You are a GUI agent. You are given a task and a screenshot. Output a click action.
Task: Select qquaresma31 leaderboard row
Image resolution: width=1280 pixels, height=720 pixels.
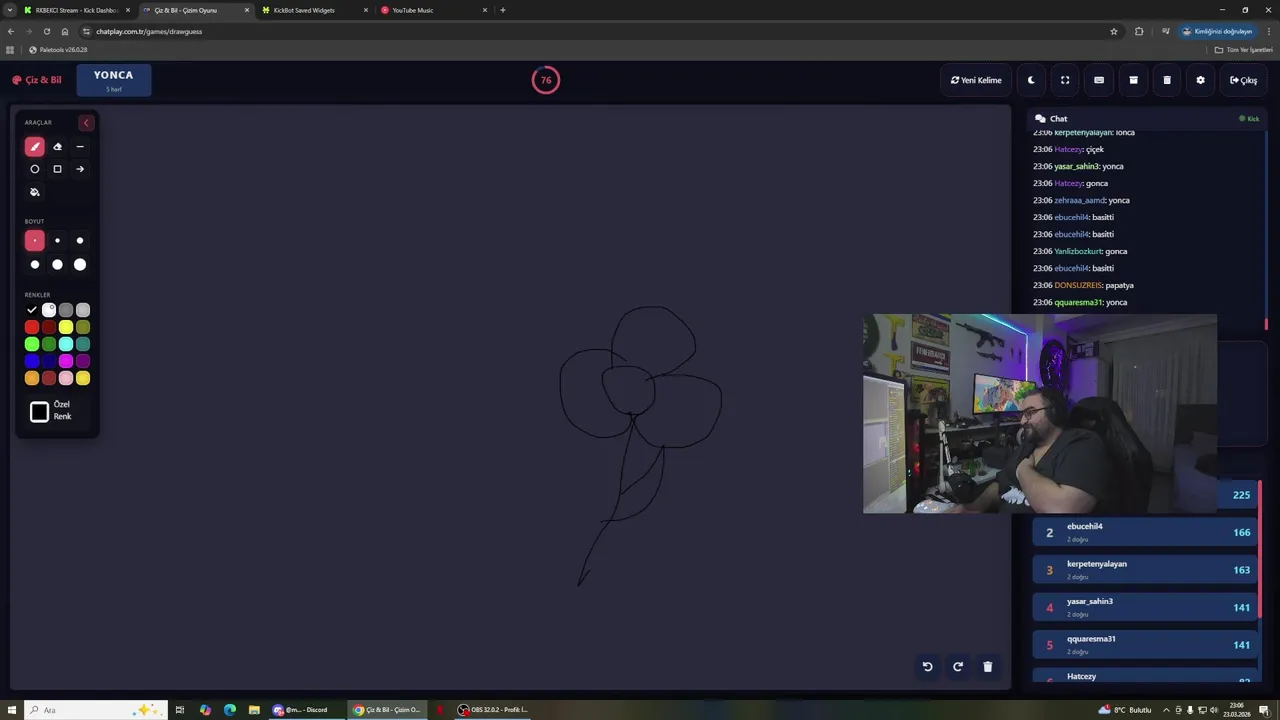(1145, 644)
